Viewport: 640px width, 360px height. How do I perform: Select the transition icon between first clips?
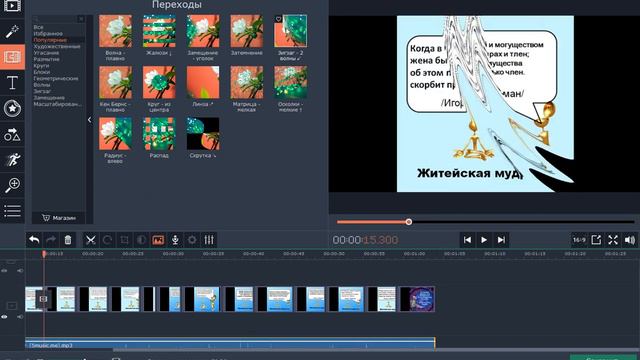pyautogui.click(x=43, y=299)
